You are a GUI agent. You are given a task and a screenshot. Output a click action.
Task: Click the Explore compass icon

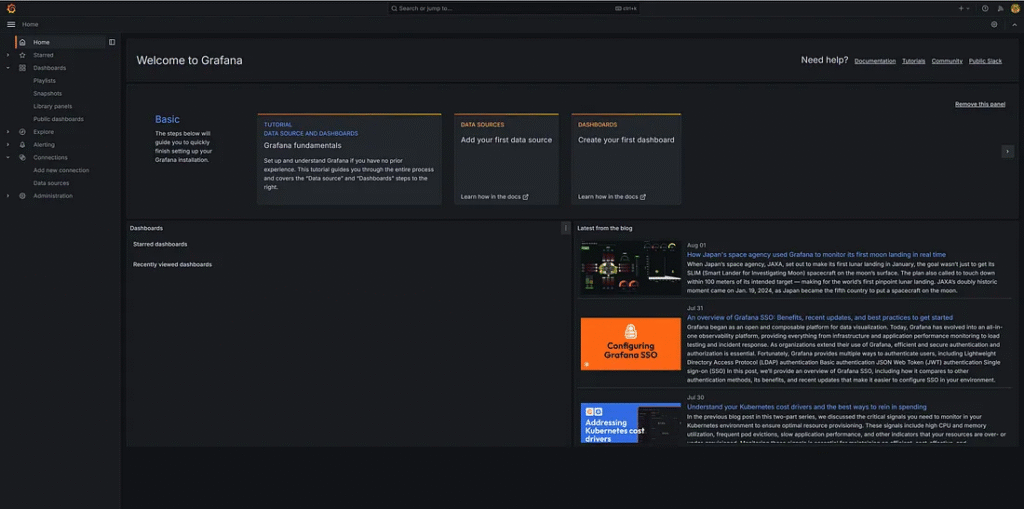[22, 132]
